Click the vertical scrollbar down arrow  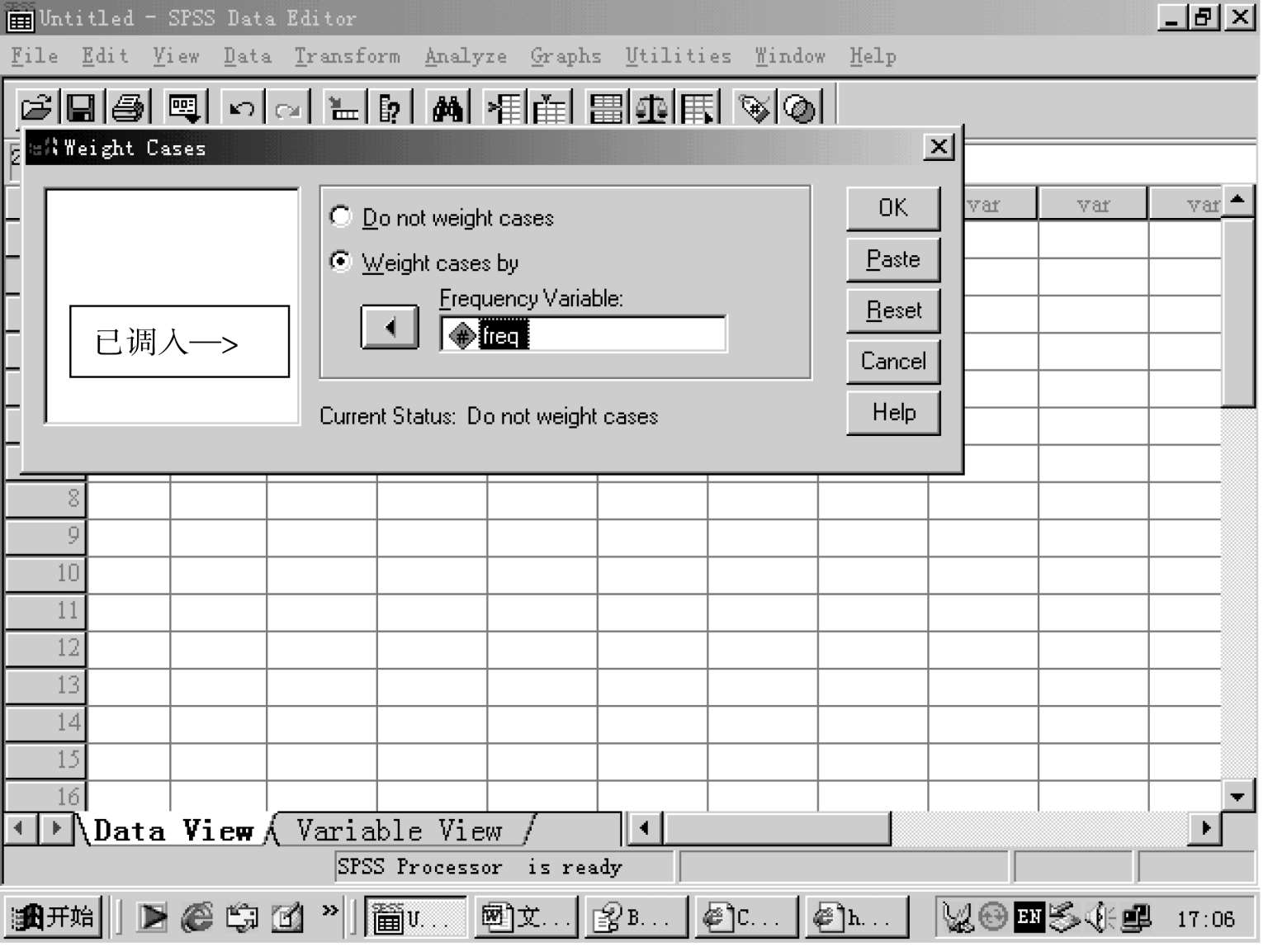click(x=1237, y=796)
